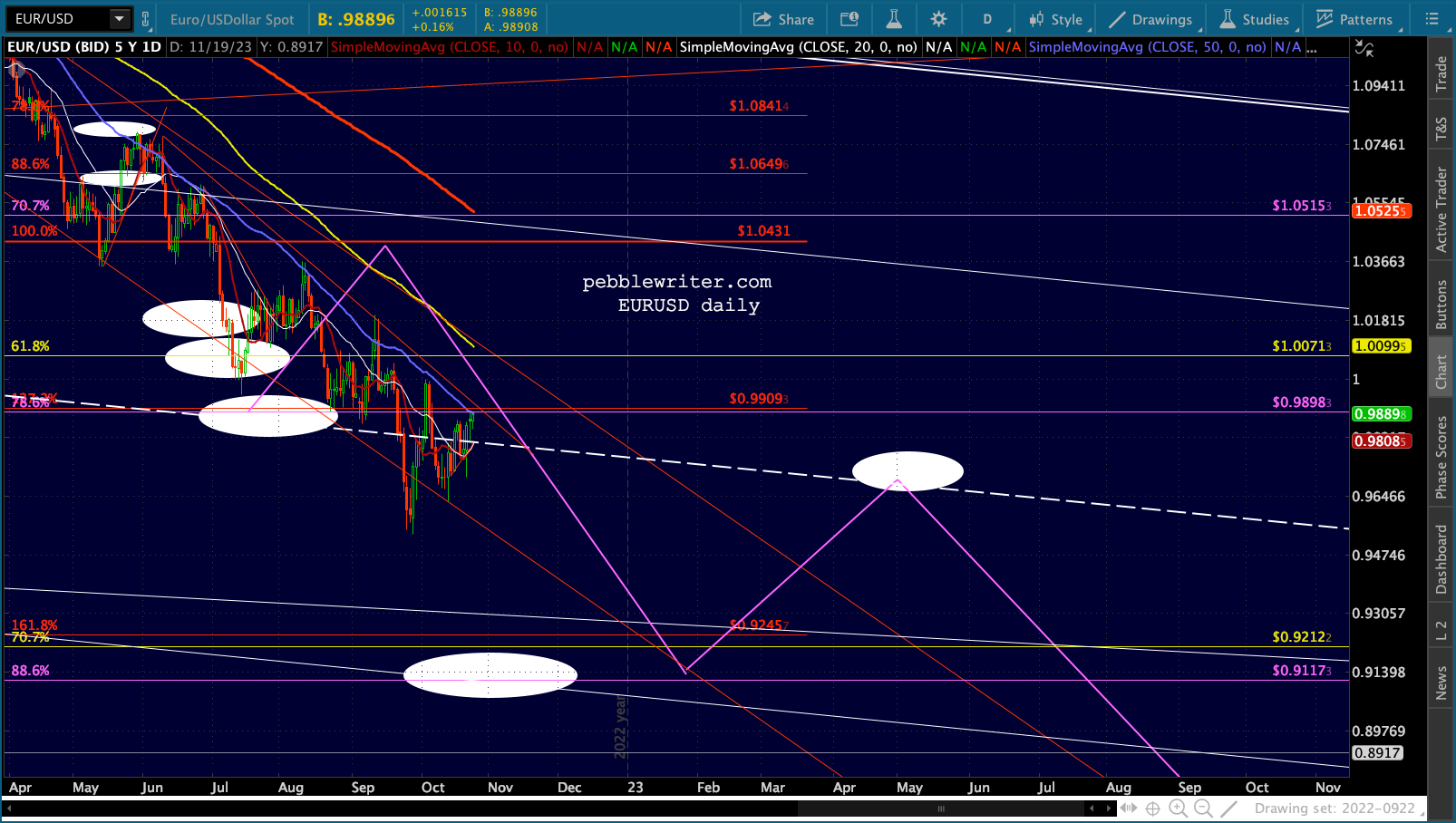Click the 0.8917 cursor price bubble
The width and height of the screenshot is (1456, 823).
pyautogui.click(x=1378, y=753)
